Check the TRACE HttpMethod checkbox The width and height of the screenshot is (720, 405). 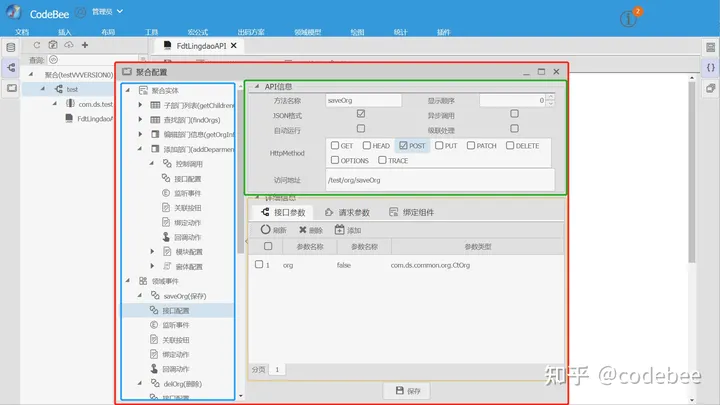click(382, 160)
